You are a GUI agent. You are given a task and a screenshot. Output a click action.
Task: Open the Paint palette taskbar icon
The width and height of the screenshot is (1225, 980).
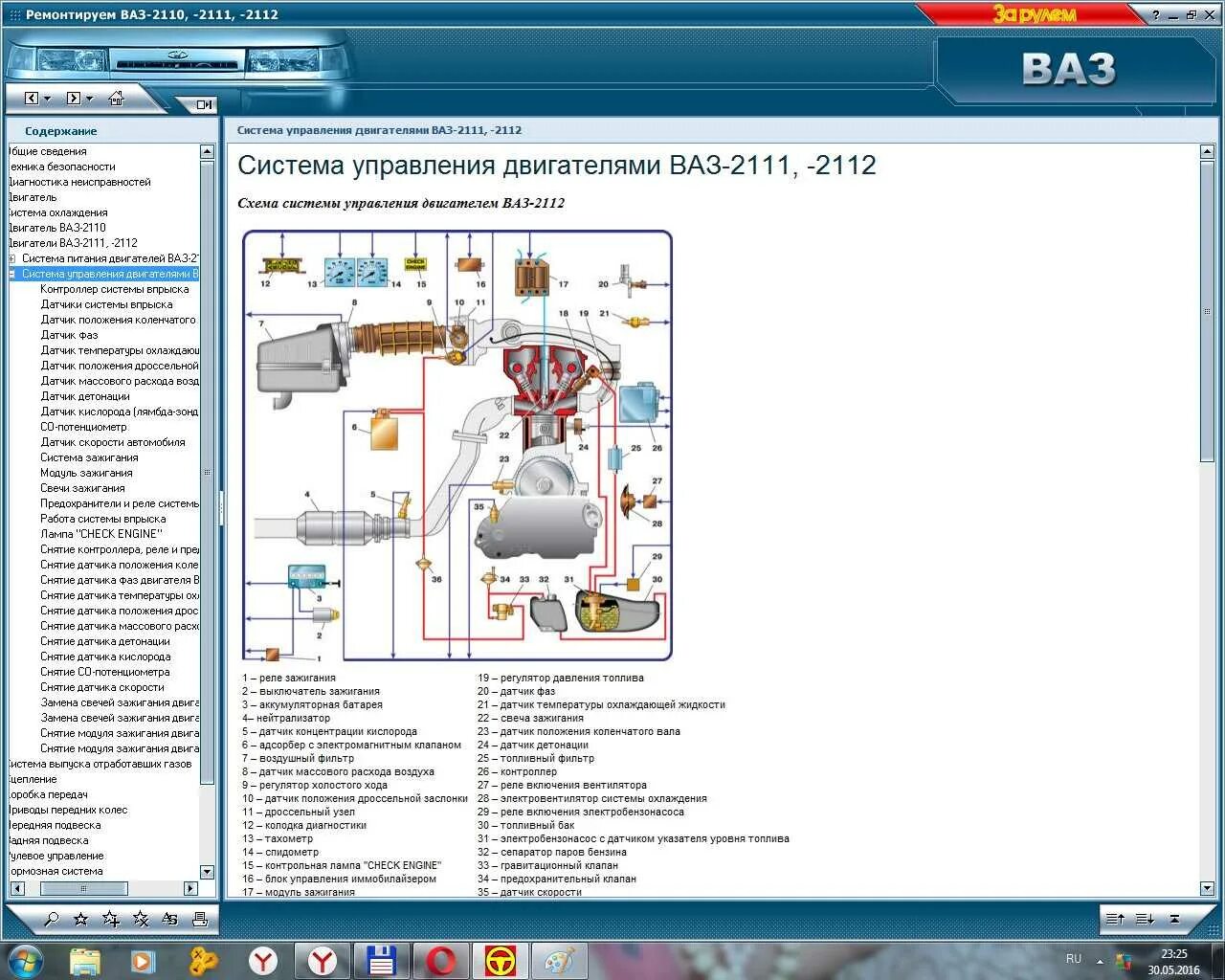click(558, 960)
